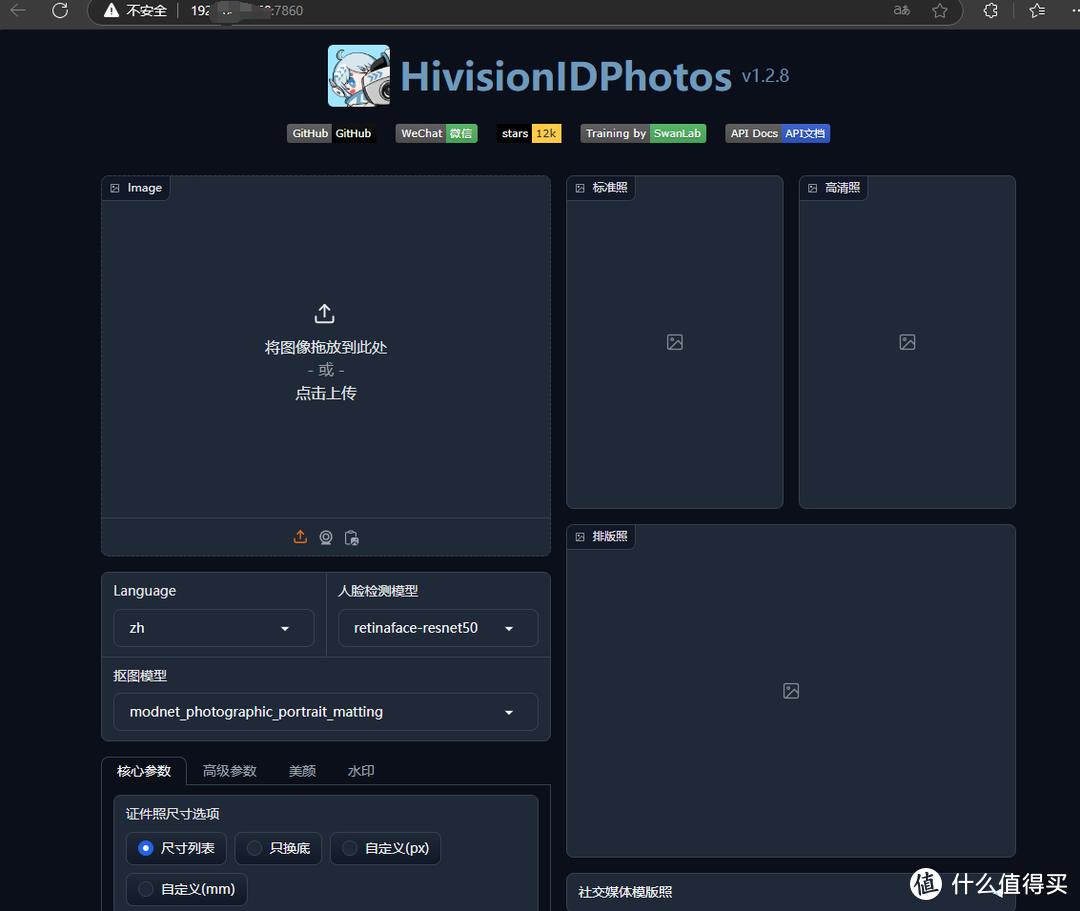Viewport: 1080px width, 911px height.
Task: Open the webcam capture icon
Action: point(326,537)
